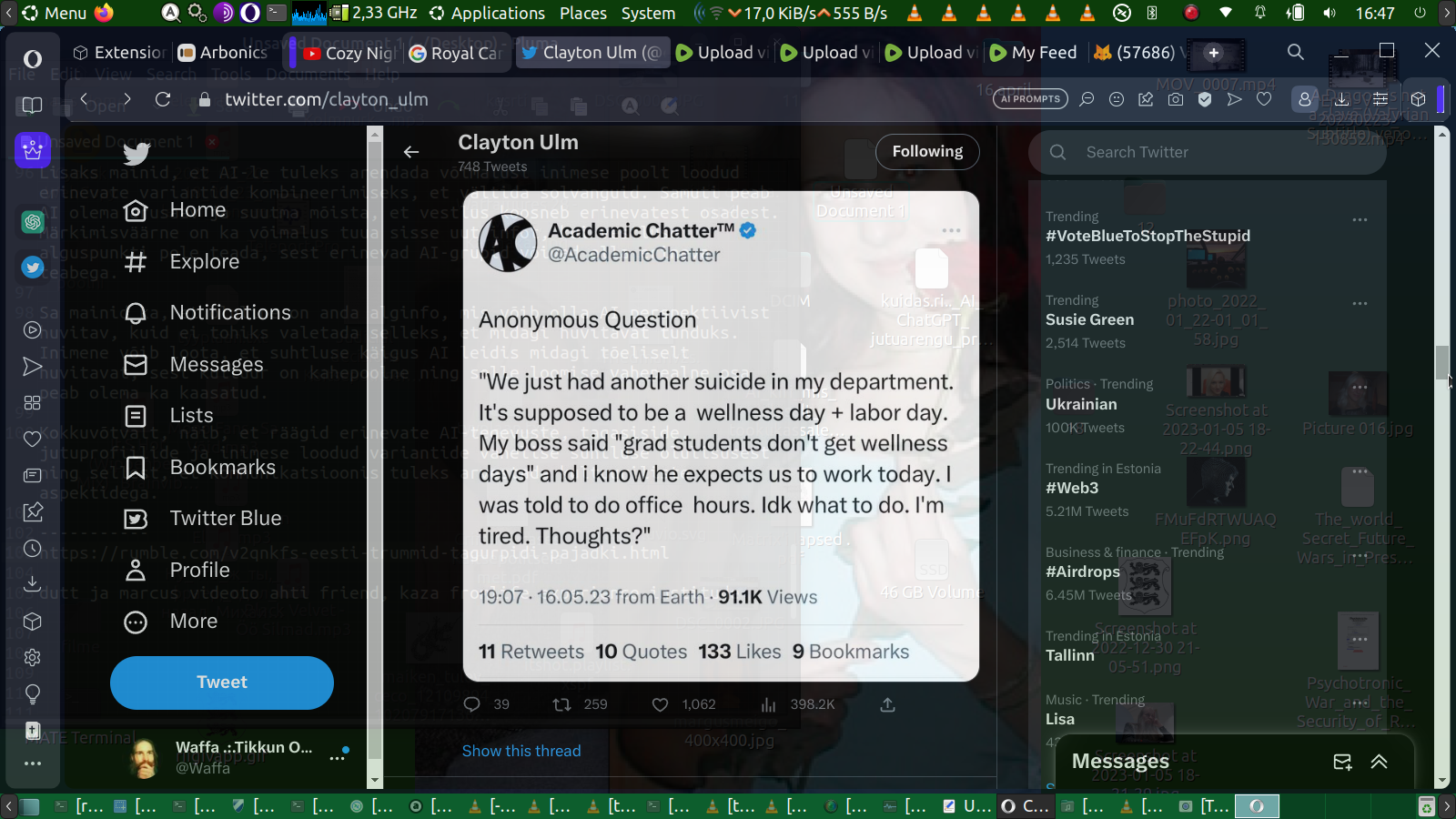Click the page vertical scrollbar
This screenshot has height=819, width=1456.
pyautogui.click(x=1441, y=362)
